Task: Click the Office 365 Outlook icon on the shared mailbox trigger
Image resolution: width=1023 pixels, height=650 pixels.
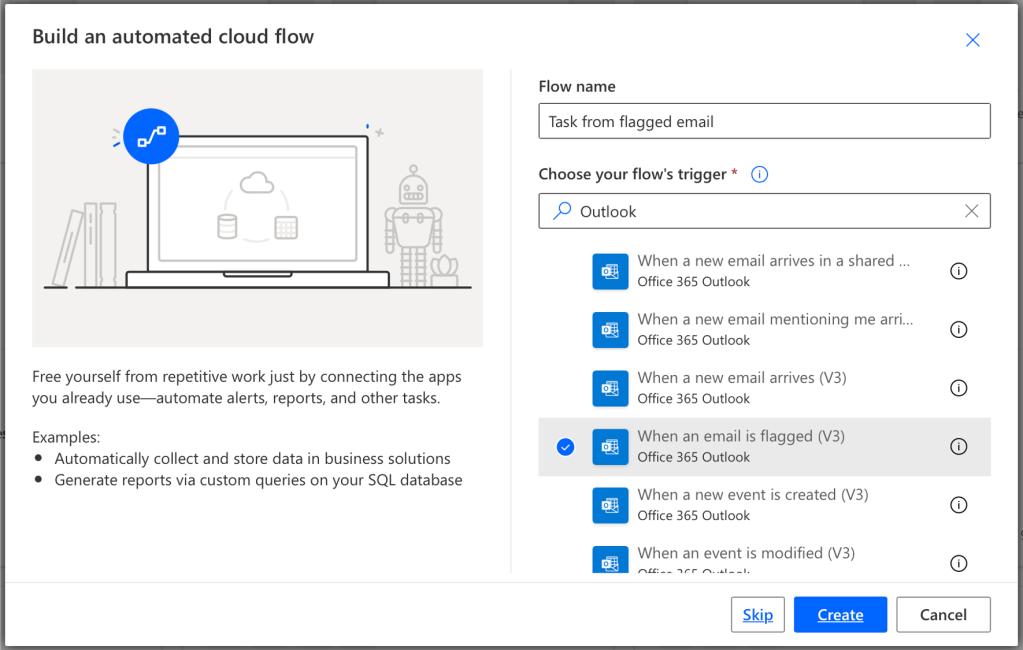Action: coord(610,271)
